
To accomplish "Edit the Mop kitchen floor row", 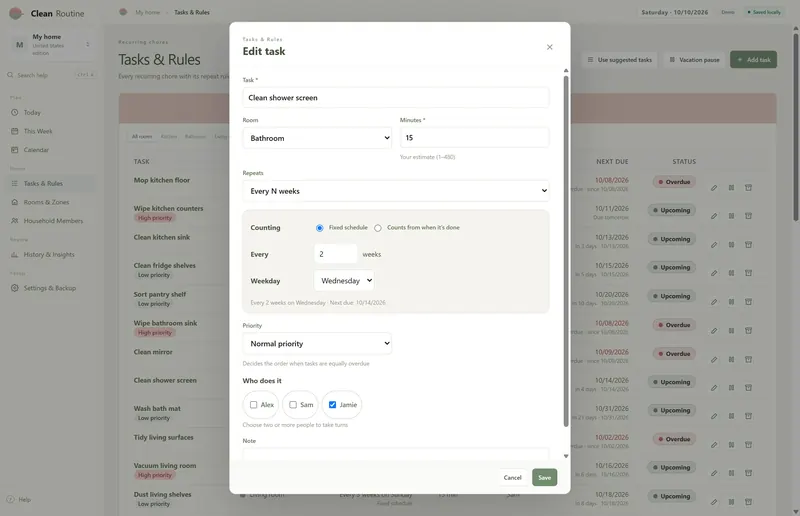I will point(714,188).
